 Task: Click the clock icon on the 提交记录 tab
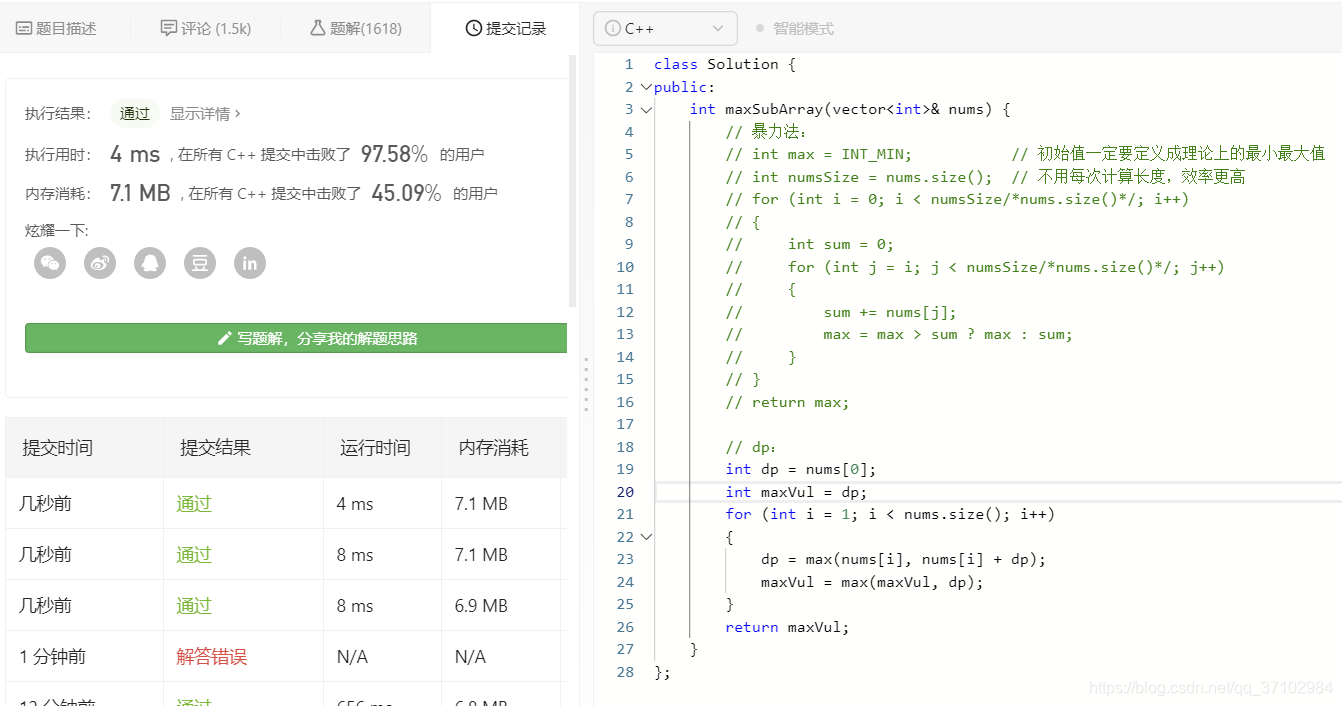click(473, 27)
